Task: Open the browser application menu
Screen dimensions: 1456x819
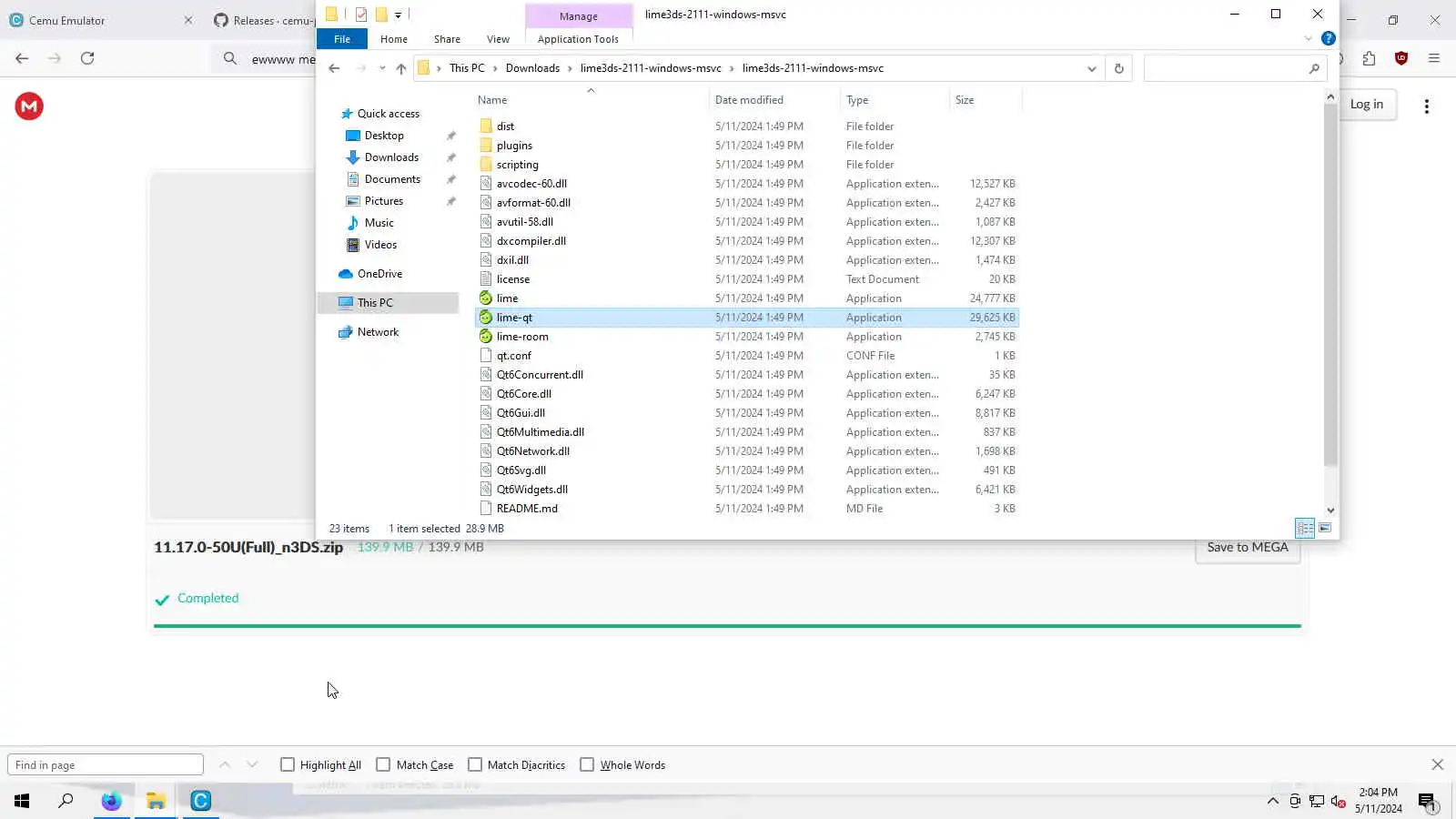Action: pos(1434,58)
